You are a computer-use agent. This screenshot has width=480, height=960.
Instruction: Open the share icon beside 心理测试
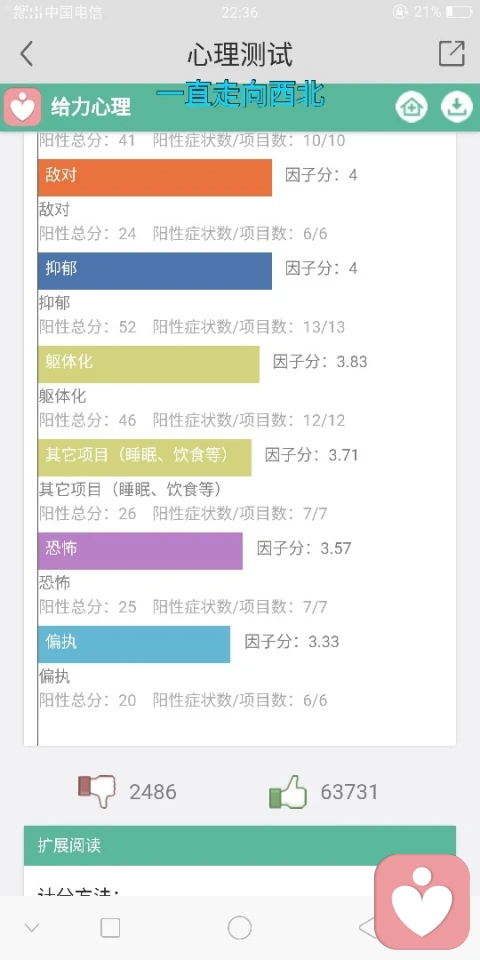point(452,54)
